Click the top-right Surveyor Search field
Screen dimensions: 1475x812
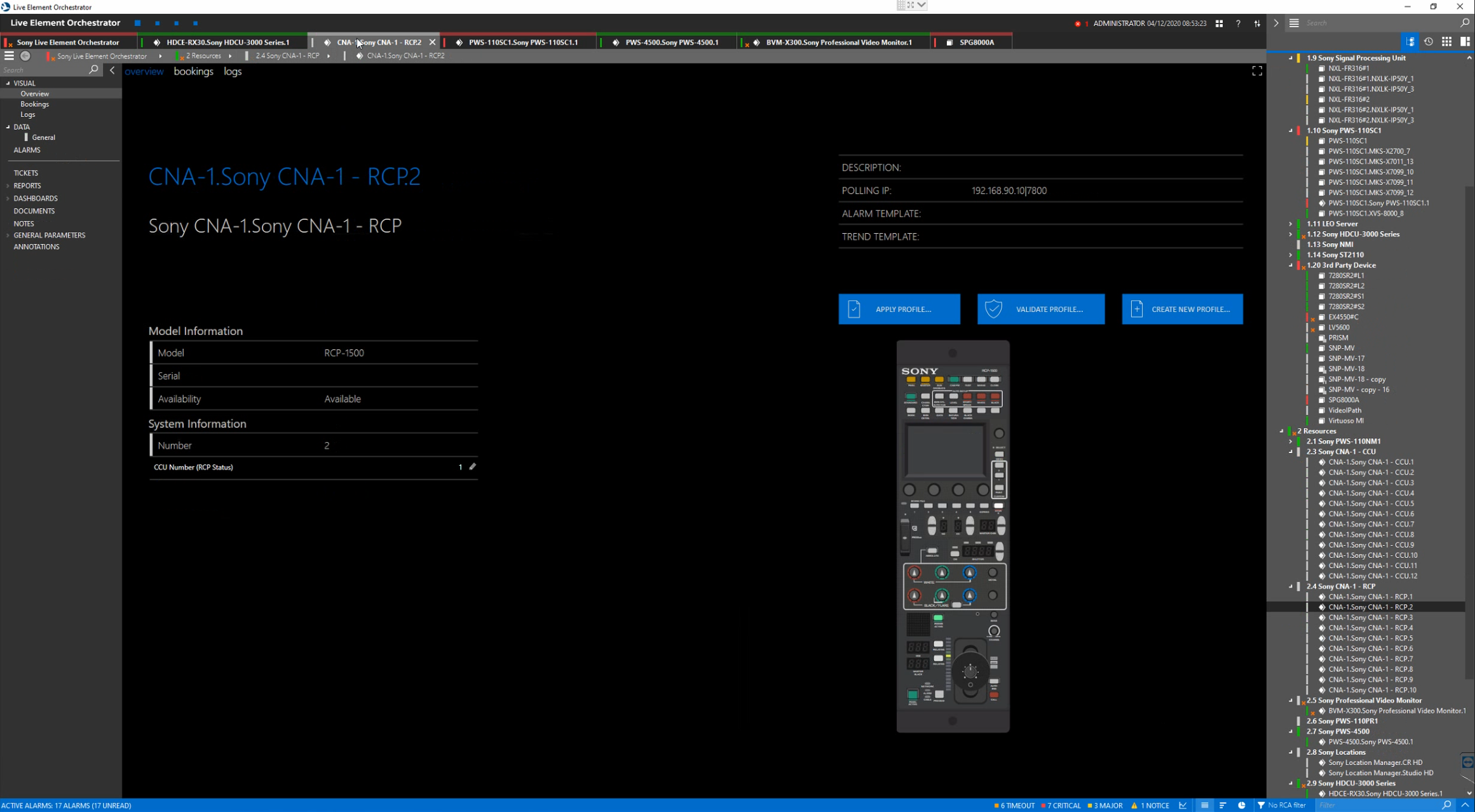pyautogui.click(x=1379, y=23)
